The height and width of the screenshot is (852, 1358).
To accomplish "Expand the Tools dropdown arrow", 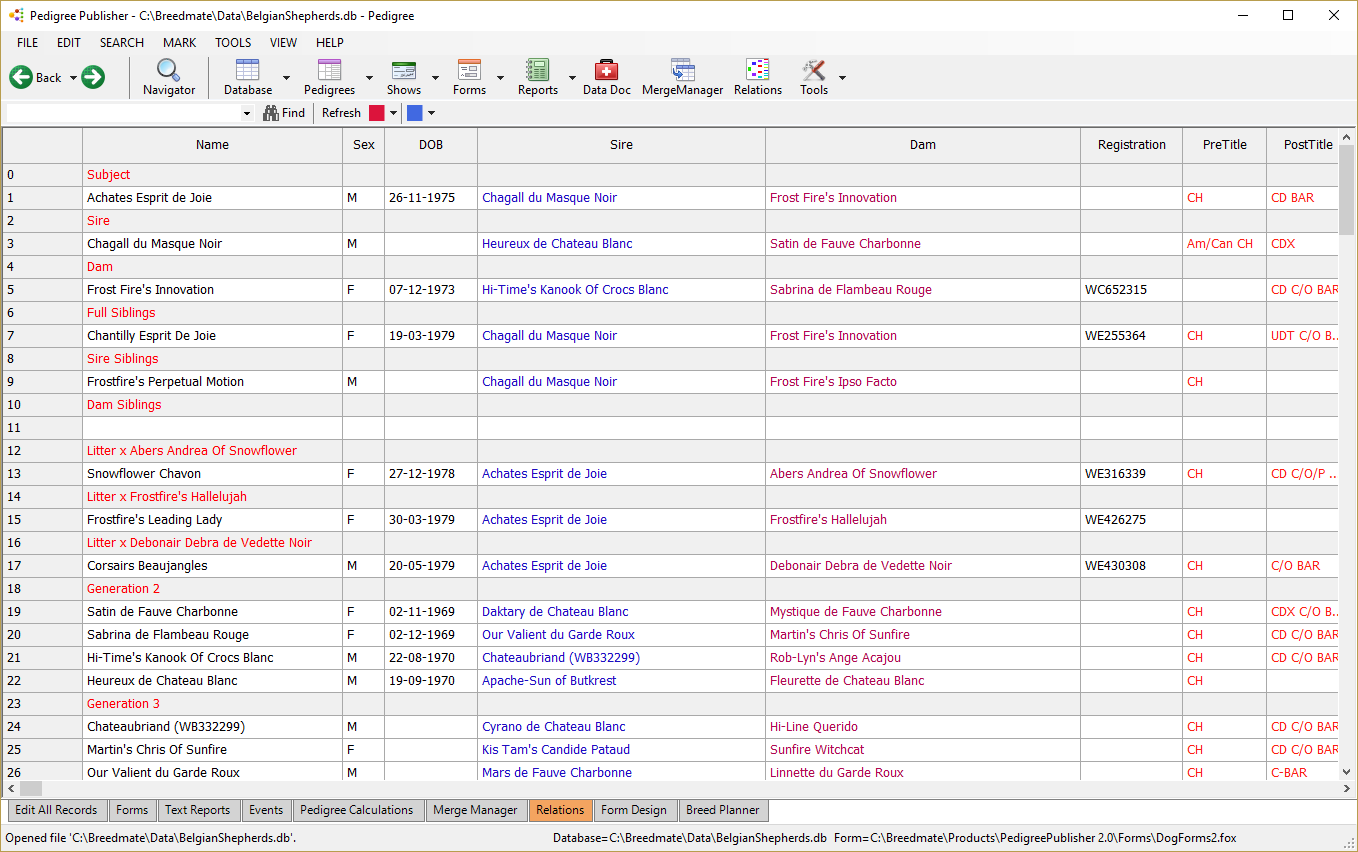I will coord(842,78).
